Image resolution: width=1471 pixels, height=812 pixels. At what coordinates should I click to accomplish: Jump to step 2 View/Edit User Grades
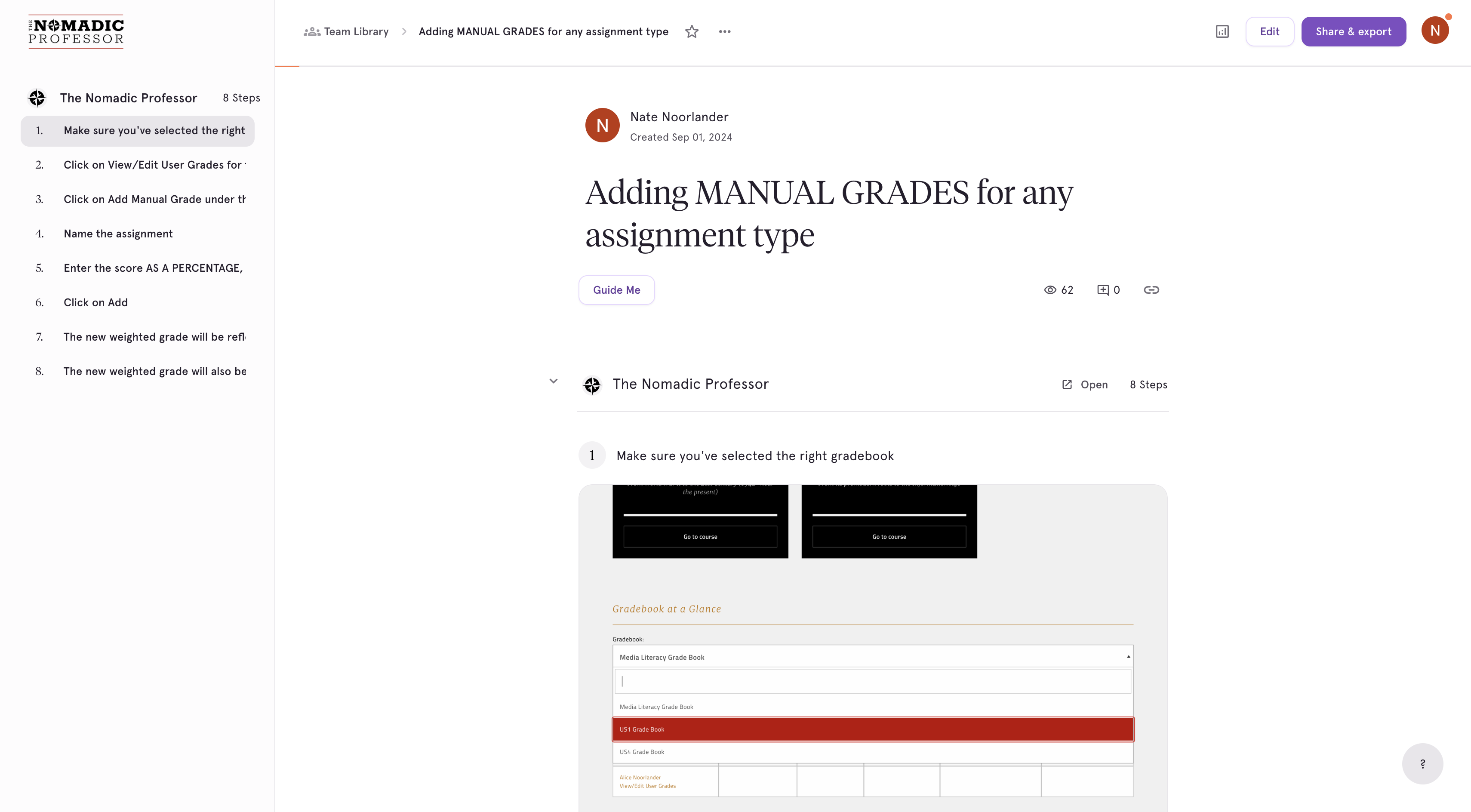138,165
